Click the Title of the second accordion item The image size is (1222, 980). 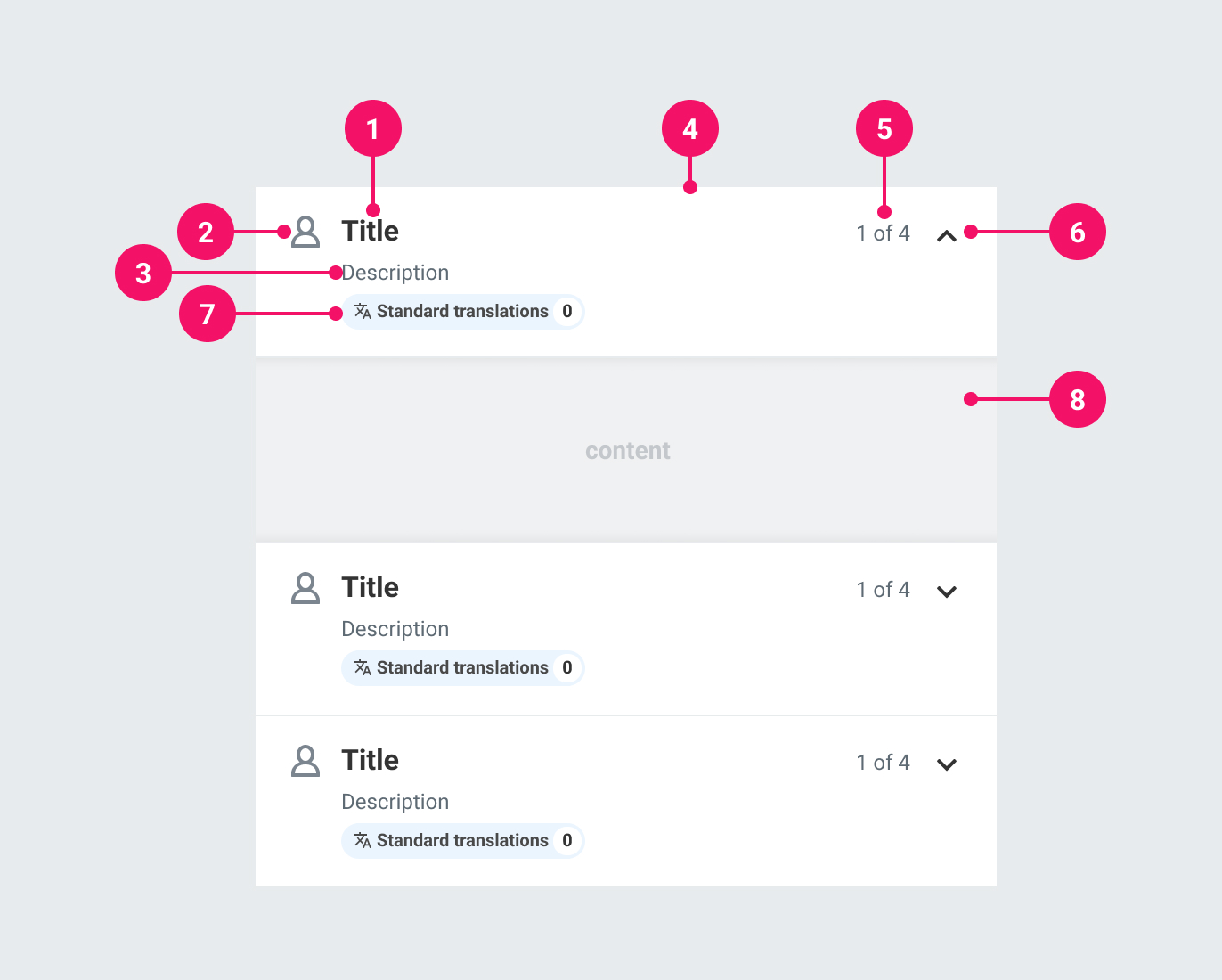pyautogui.click(x=371, y=588)
